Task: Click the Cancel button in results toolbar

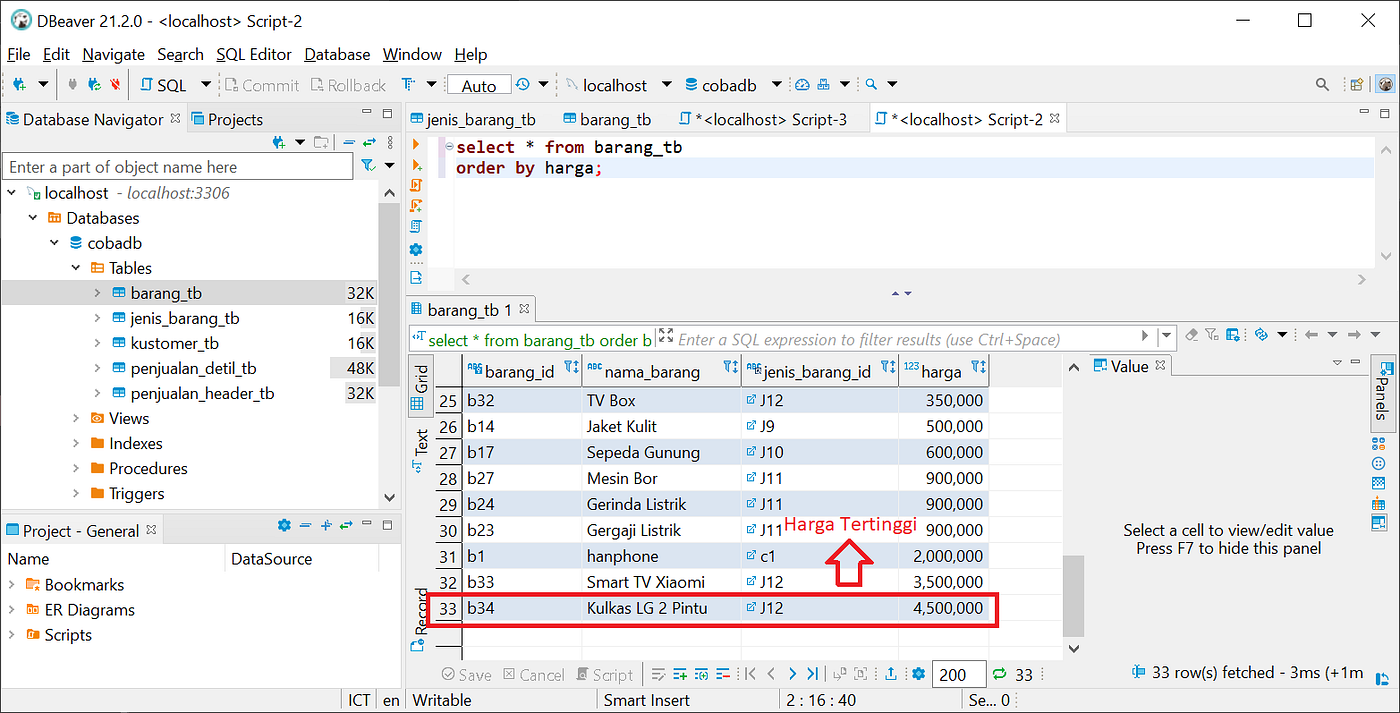Action: (534, 674)
